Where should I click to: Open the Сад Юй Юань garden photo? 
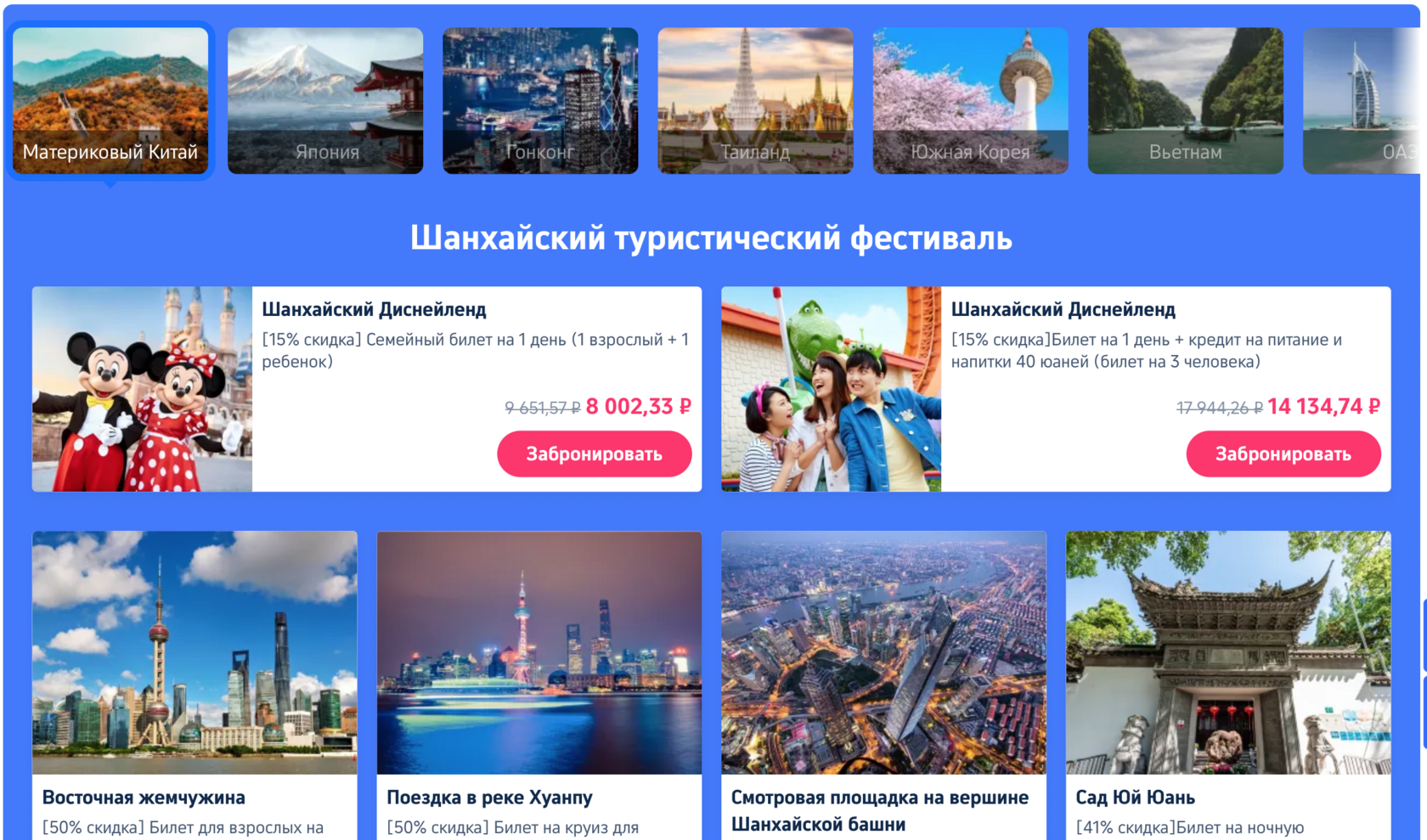pyautogui.click(x=1228, y=652)
